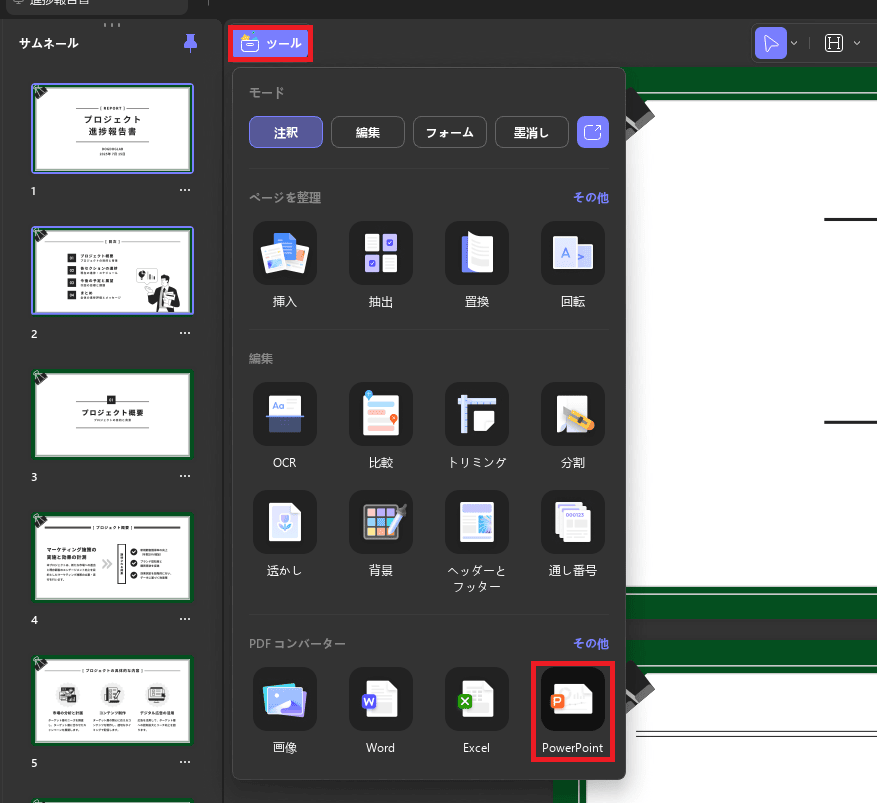877x803 pixels.
Task: Open page 1 thumbnail options menu
Action: [185, 190]
